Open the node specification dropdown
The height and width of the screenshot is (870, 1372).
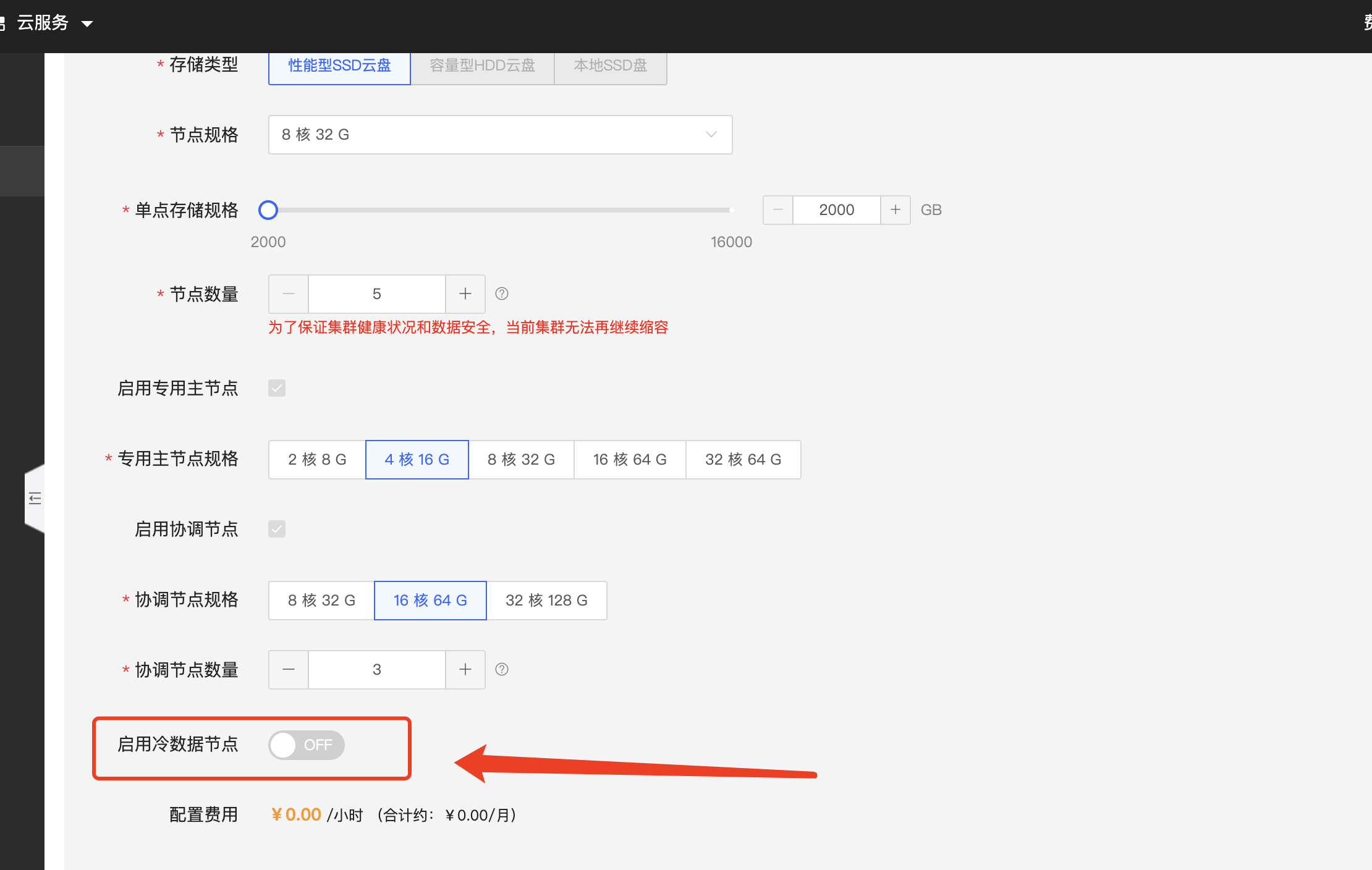pos(500,135)
